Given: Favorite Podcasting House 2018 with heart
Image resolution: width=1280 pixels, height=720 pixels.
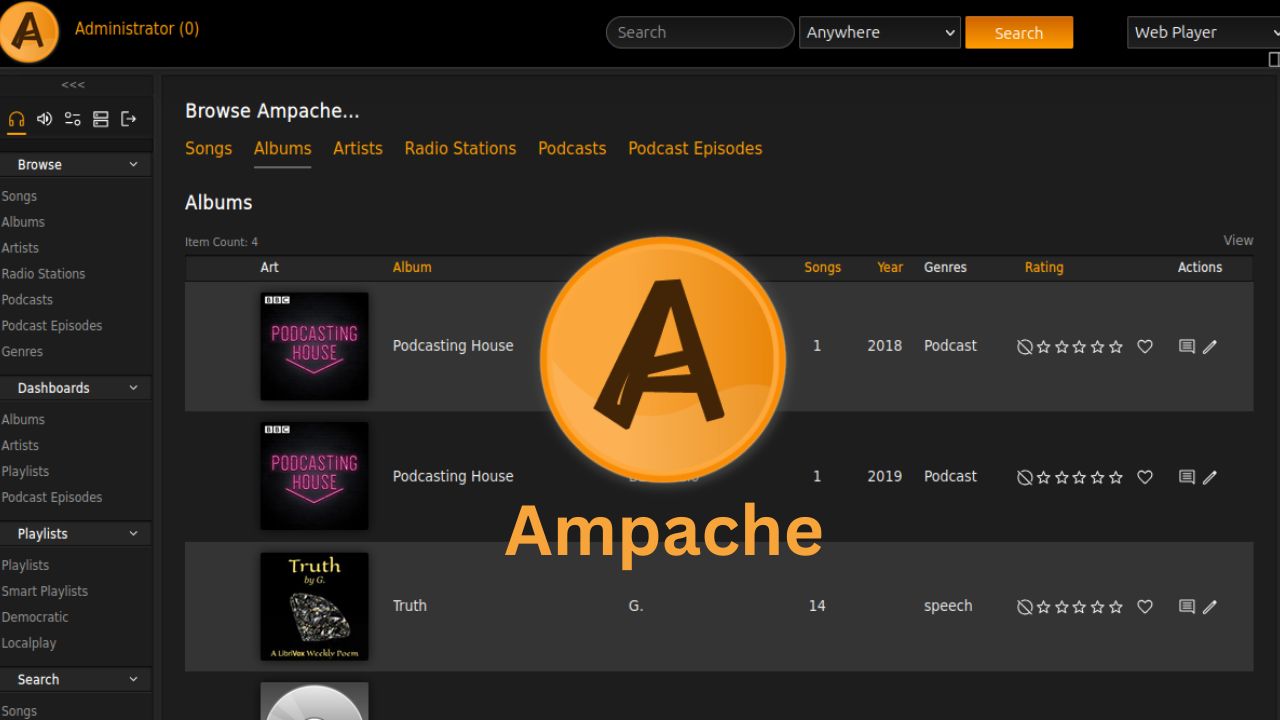Looking at the screenshot, I should [x=1146, y=347].
